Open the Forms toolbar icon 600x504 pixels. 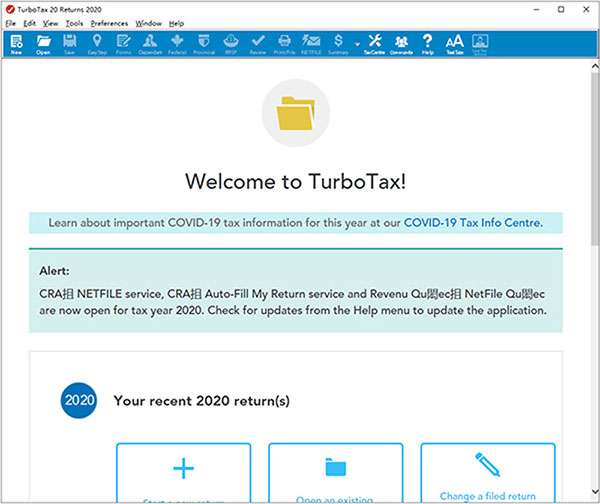click(123, 44)
